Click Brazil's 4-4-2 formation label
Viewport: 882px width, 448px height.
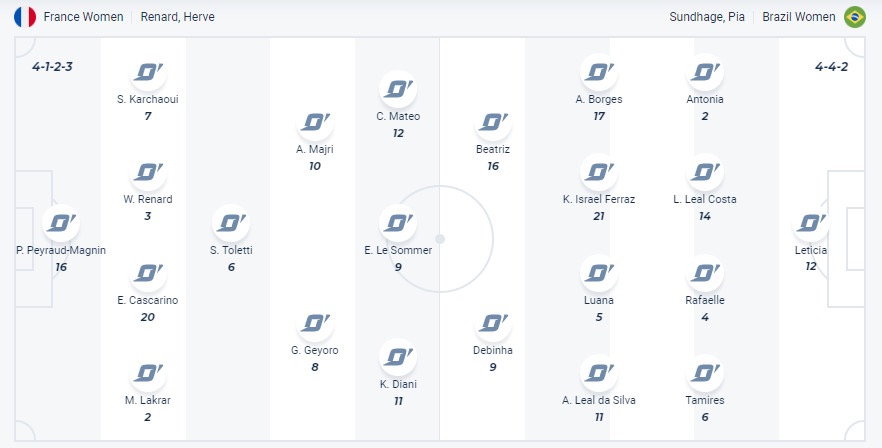click(x=832, y=68)
